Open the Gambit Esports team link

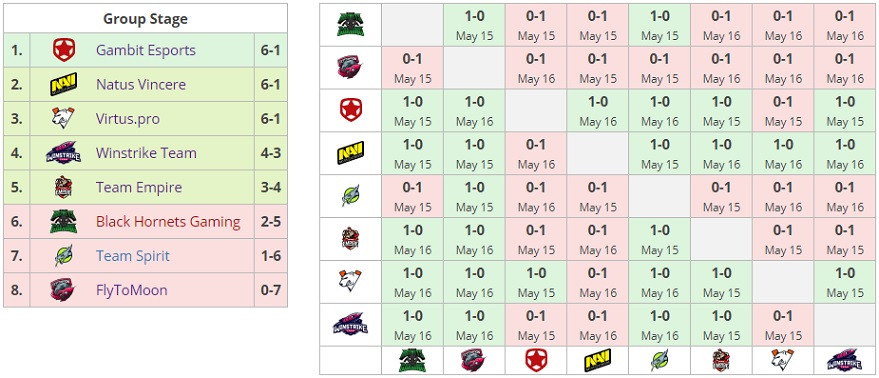click(x=146, y=50)
